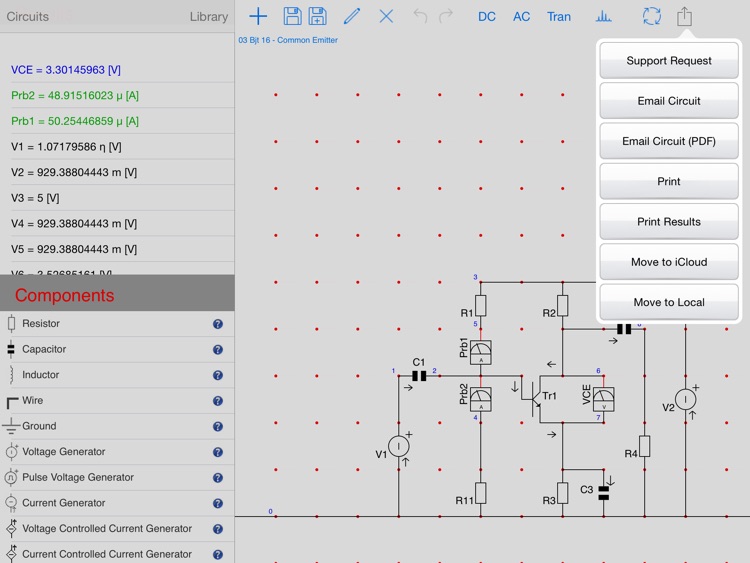Open help for Wire
Screen dimensions: 750x563
218,401
